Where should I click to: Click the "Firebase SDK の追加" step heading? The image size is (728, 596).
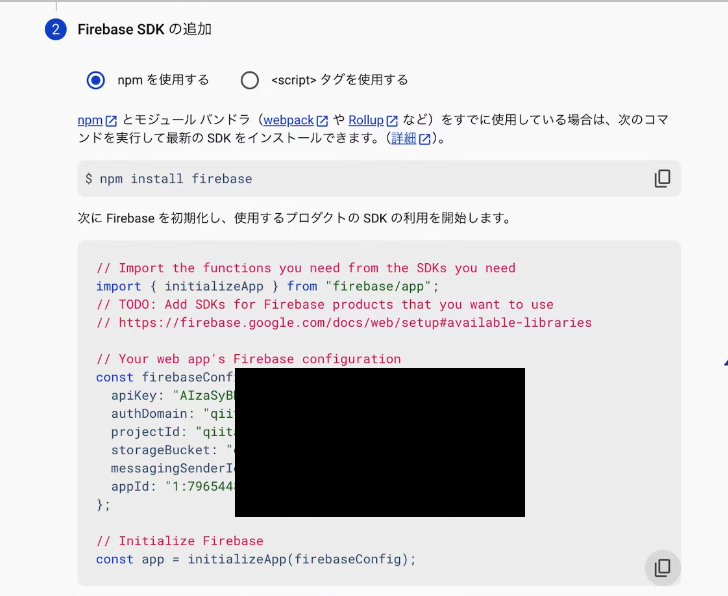[x=144, y=29]
